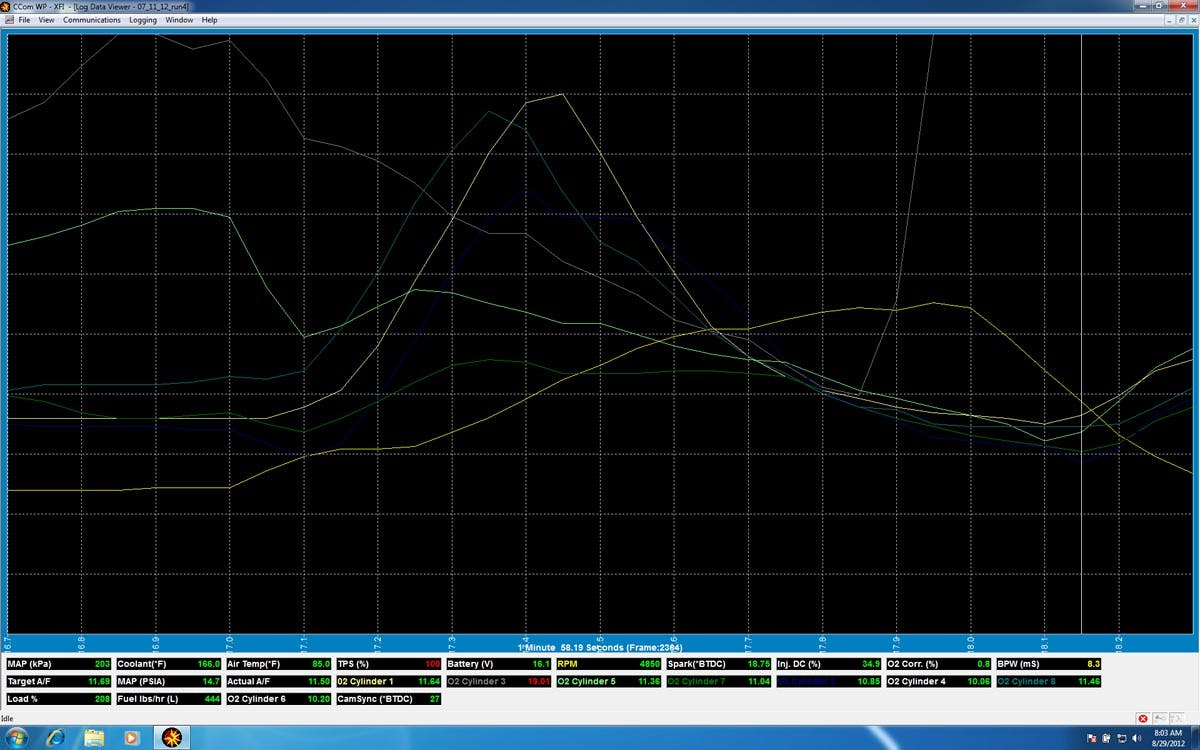
Task: Click the Spark(°BTDC) data field
Action: tap(718, 664)
